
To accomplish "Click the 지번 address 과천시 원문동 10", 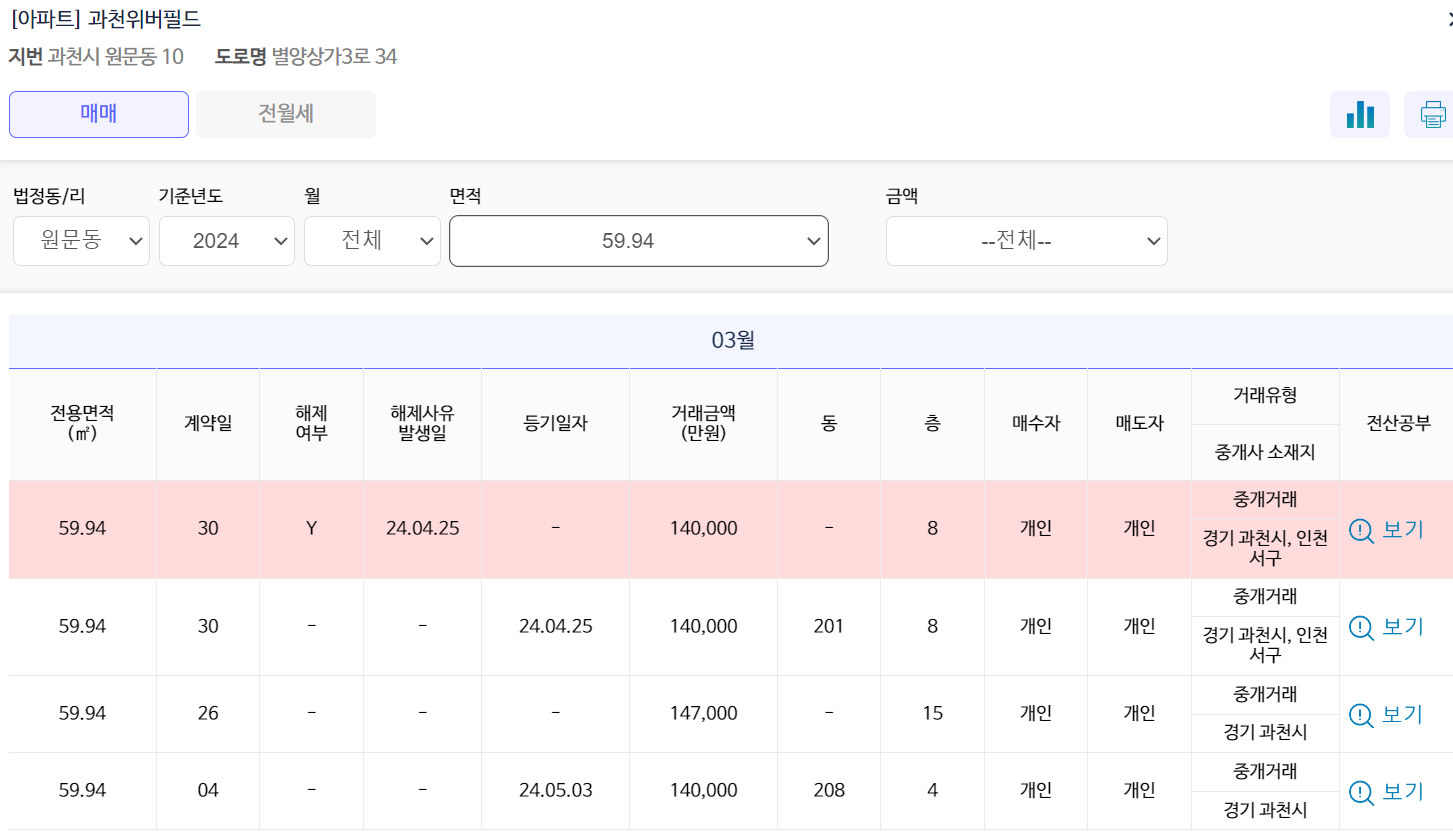I will 115,56.
